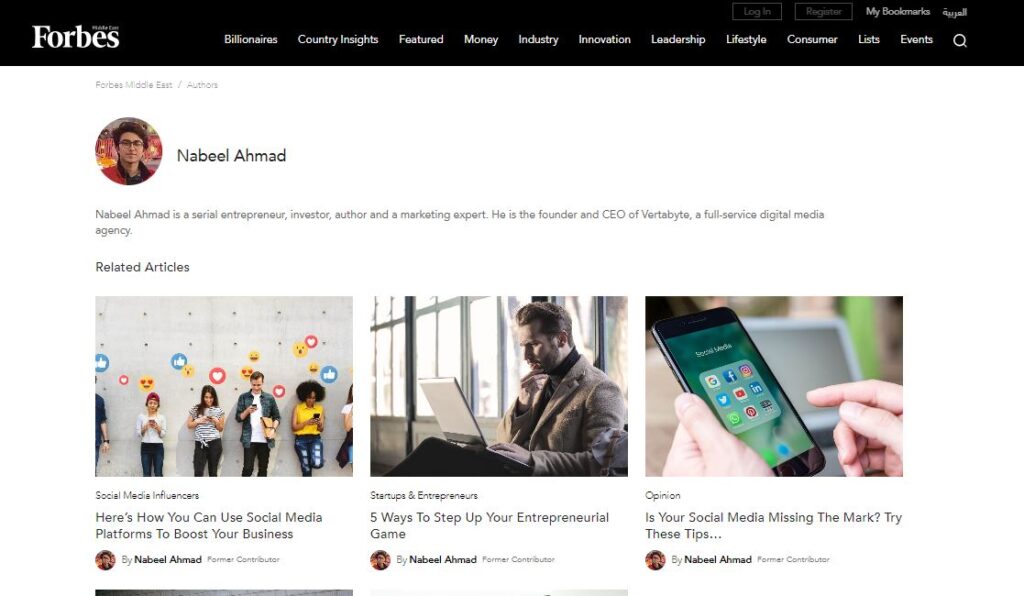Open My Bookmarks link
The width and height of the screenshot is (1024, 596).
click(x=897, y=12)
